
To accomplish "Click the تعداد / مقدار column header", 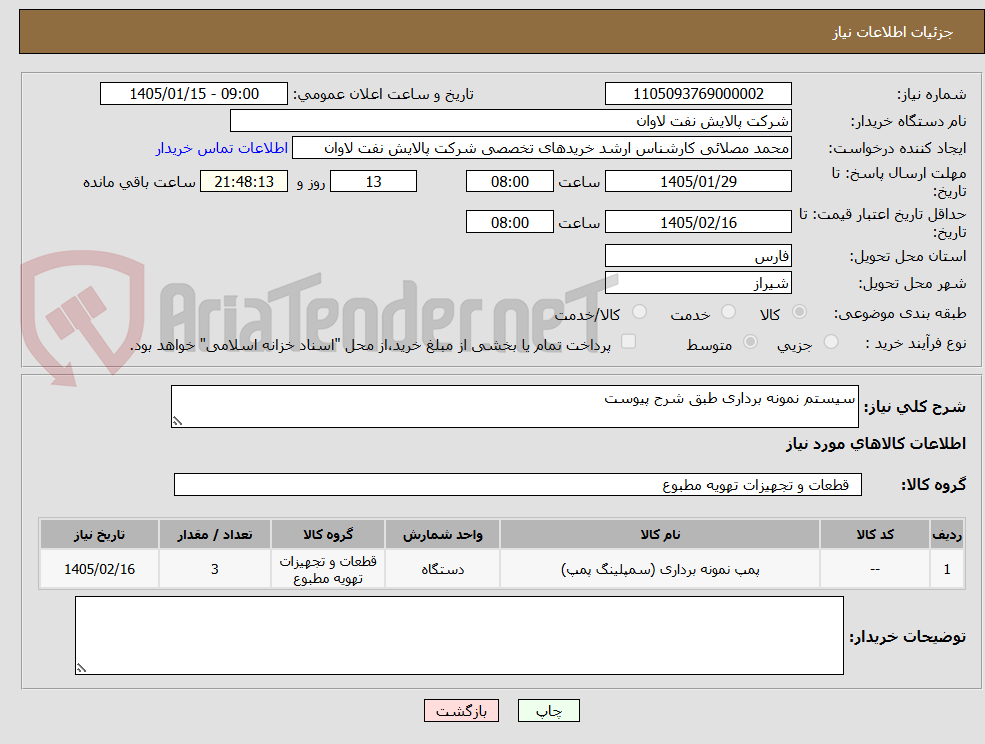I will 215,534.
